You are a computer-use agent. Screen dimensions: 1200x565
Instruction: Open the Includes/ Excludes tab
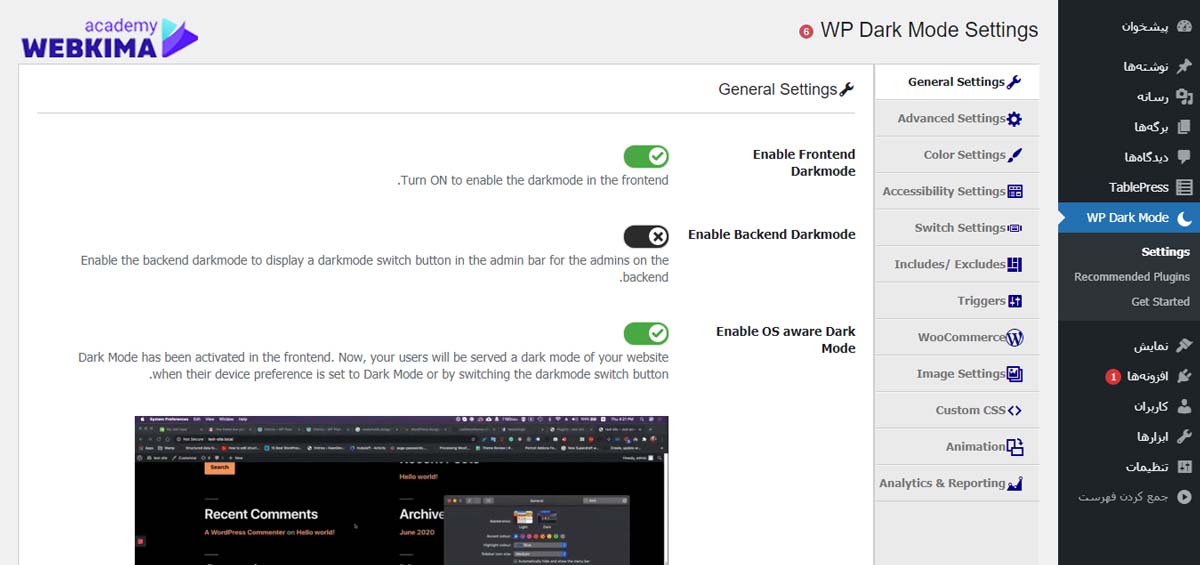[957, 264]
